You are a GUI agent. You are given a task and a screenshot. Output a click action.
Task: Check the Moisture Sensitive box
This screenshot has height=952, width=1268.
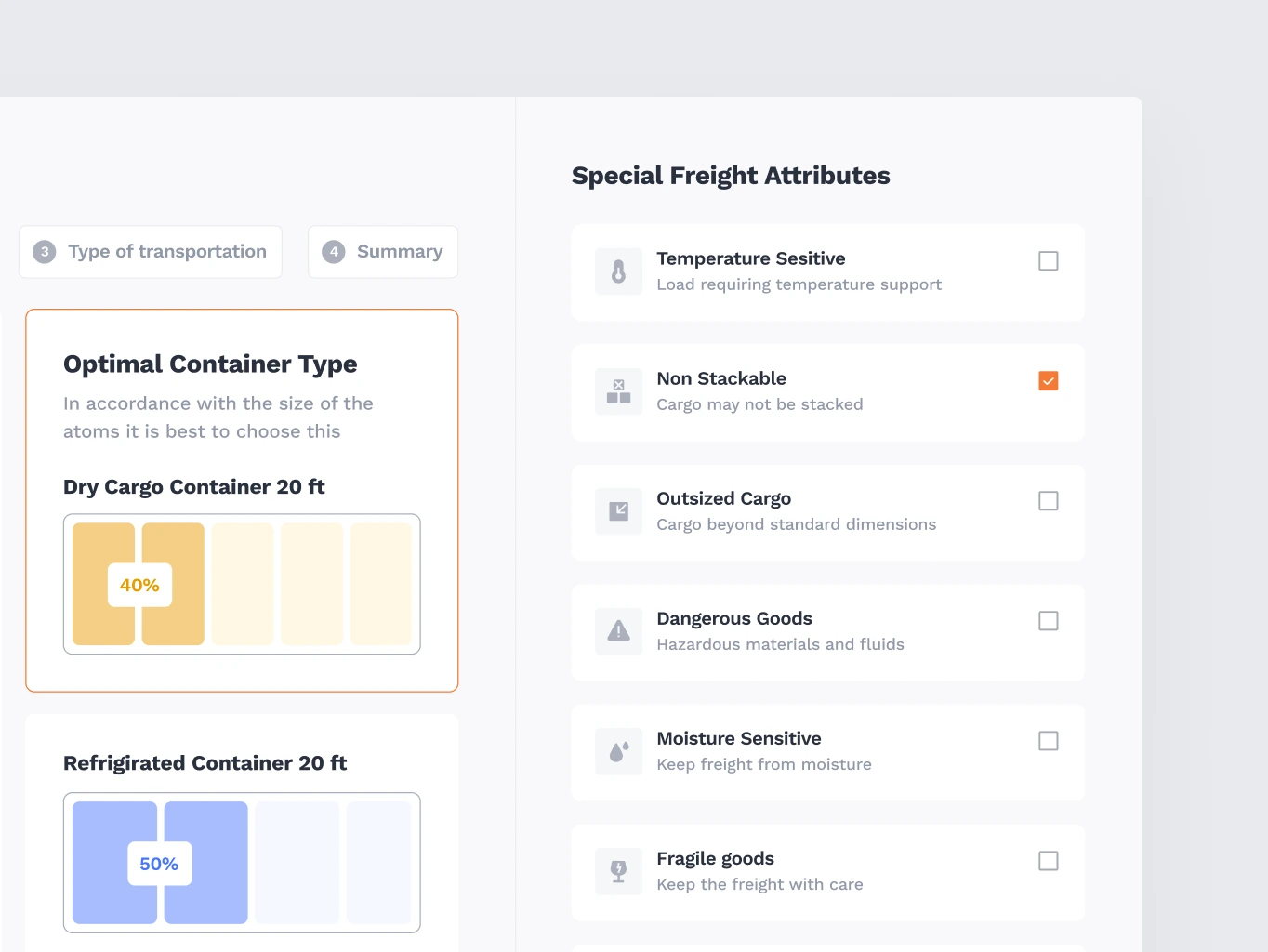[x=1049, y=740]
